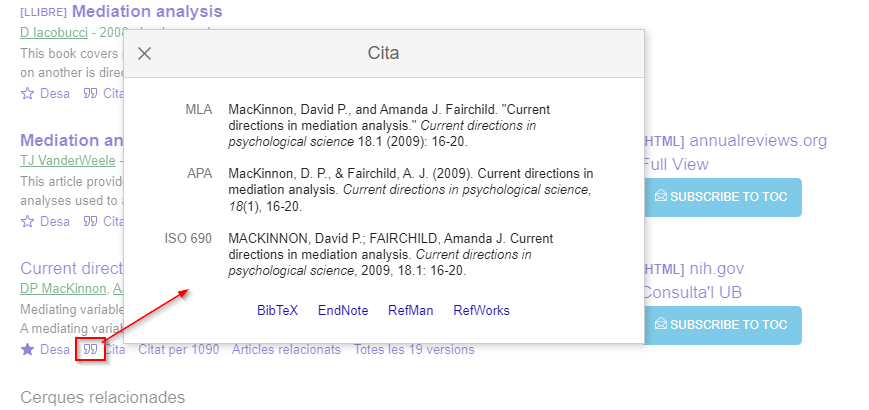Open the RefWorks export link

[481, 310]
